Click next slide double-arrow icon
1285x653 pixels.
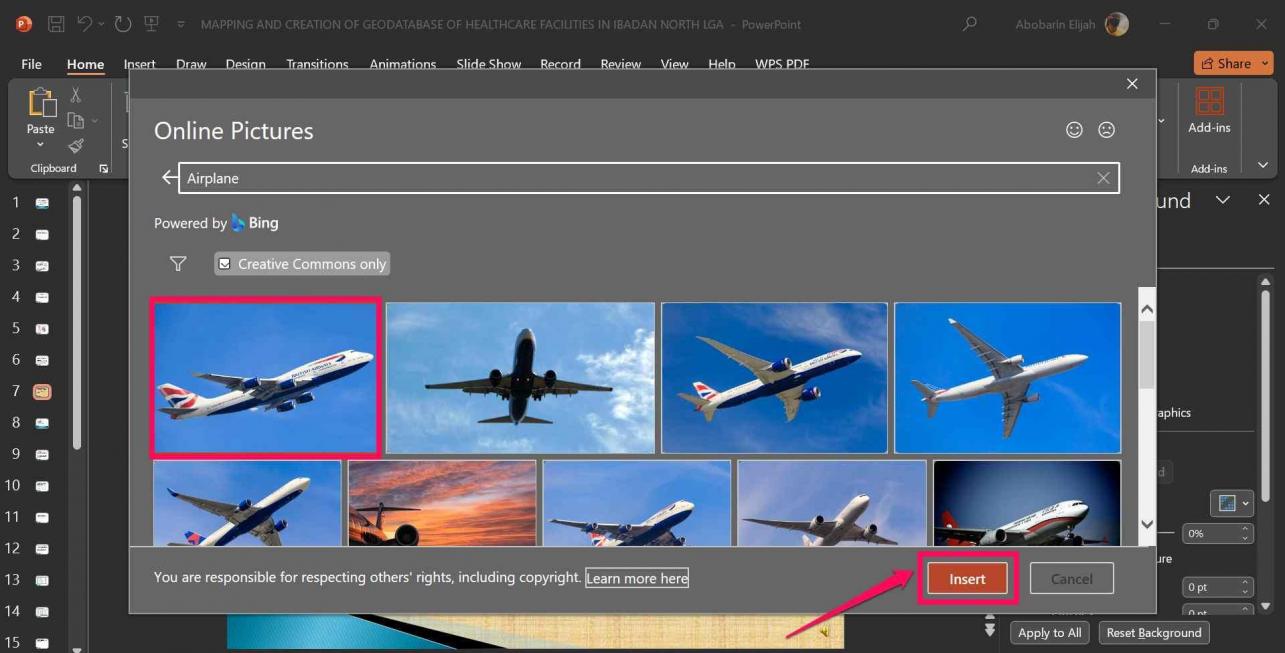(x=990, y=629)
